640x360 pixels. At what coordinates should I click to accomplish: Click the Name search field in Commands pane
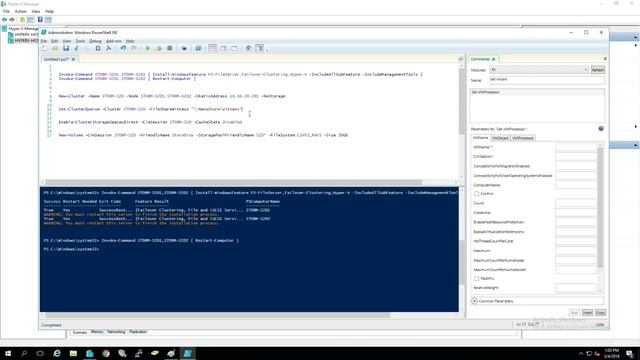click(547, 80)
